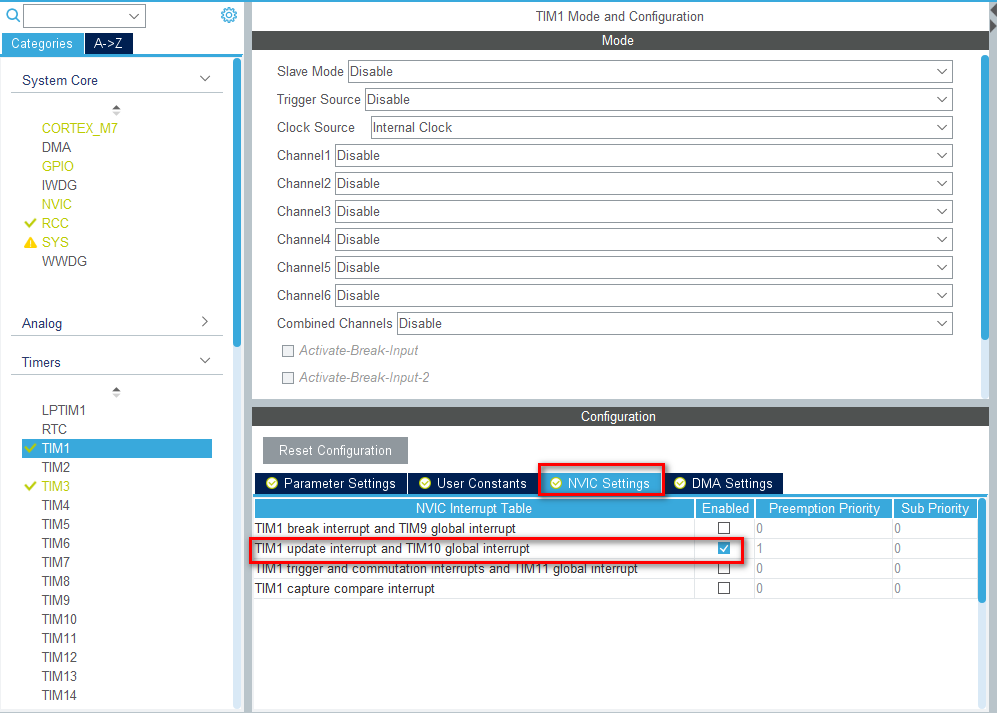Viewport: 997px width, 713px height.
Task: Select the Categories view tab
Action: click(x=42, y=43)
